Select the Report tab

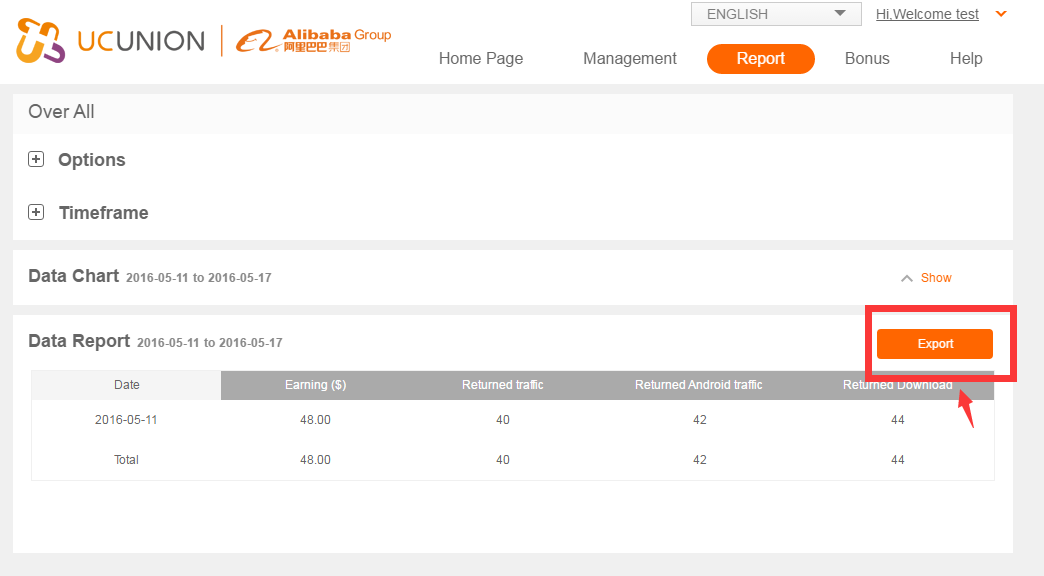[760, 59]
